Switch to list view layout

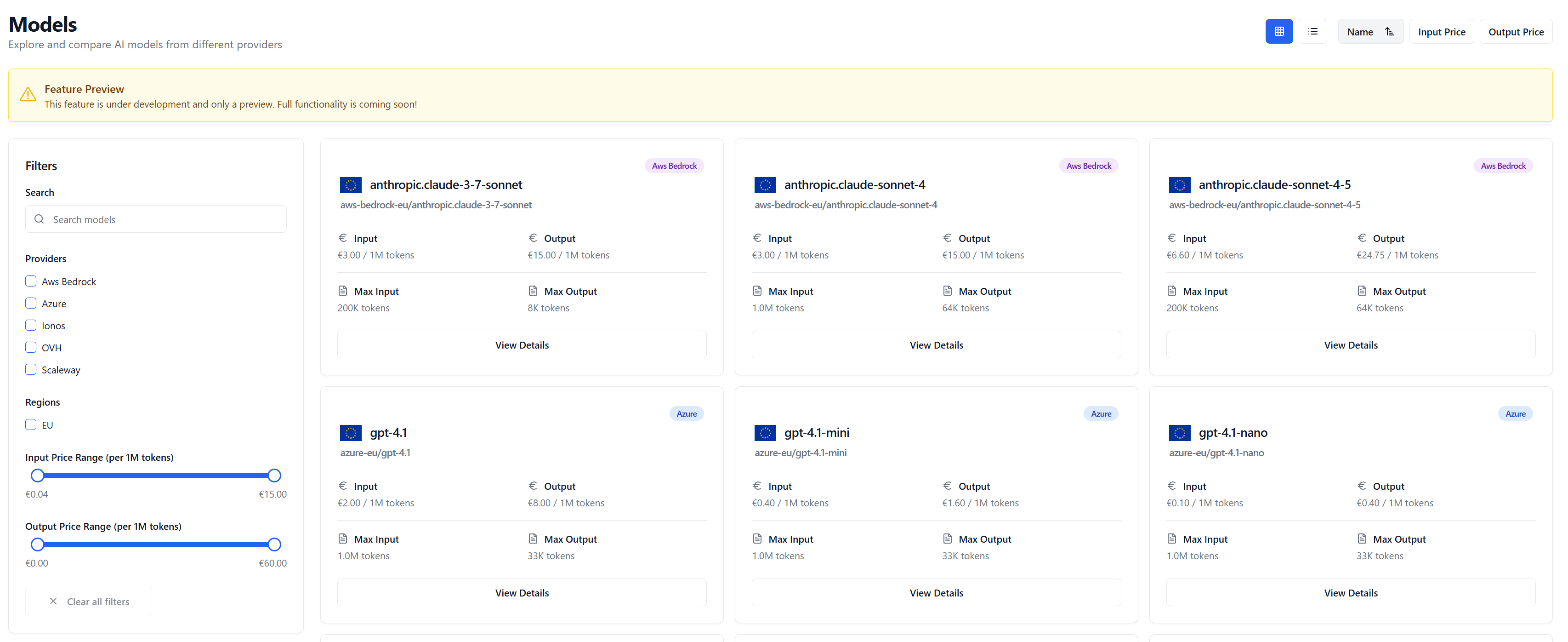coord(1312,32)
